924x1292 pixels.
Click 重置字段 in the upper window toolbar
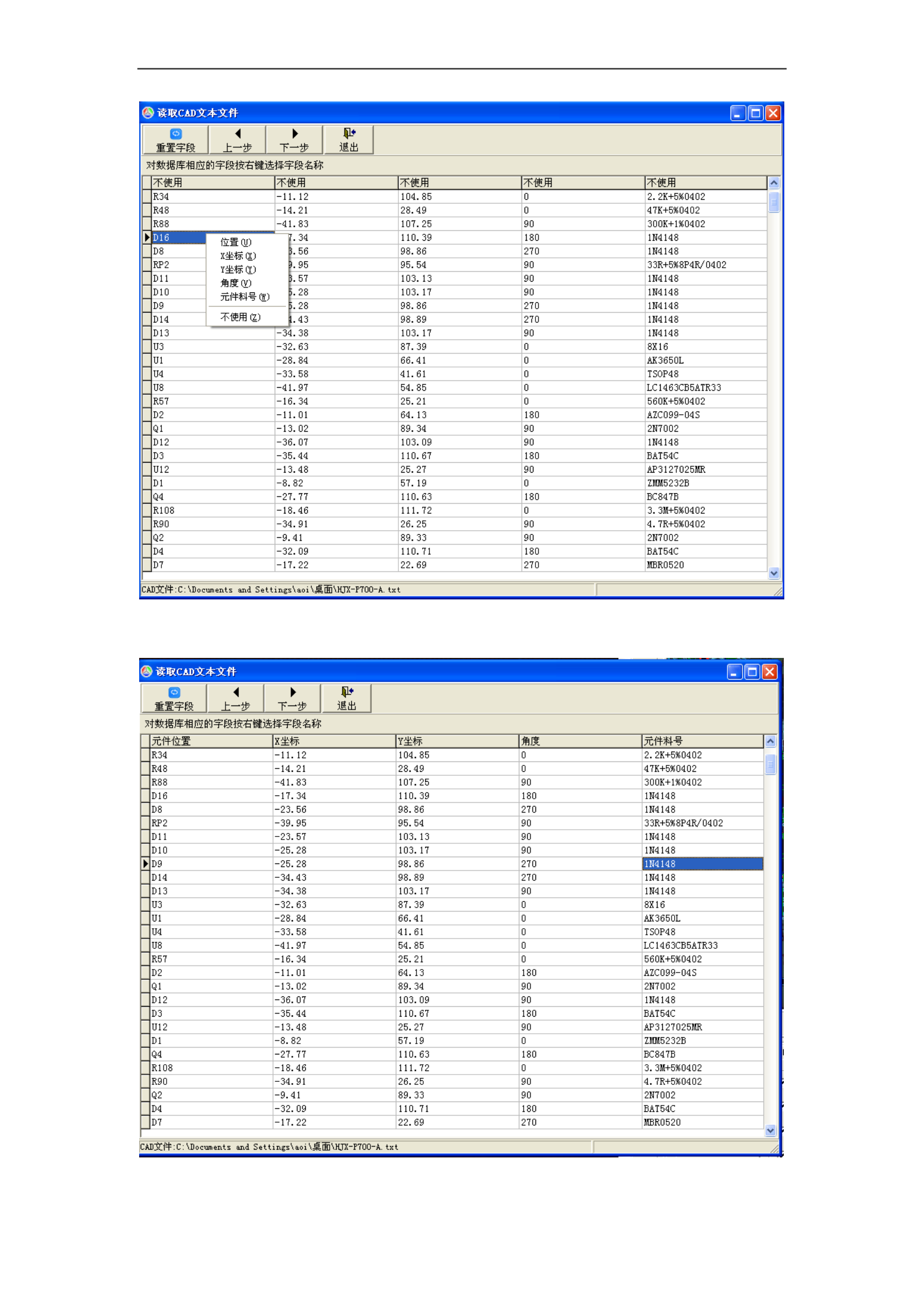[x=175, y=140]
